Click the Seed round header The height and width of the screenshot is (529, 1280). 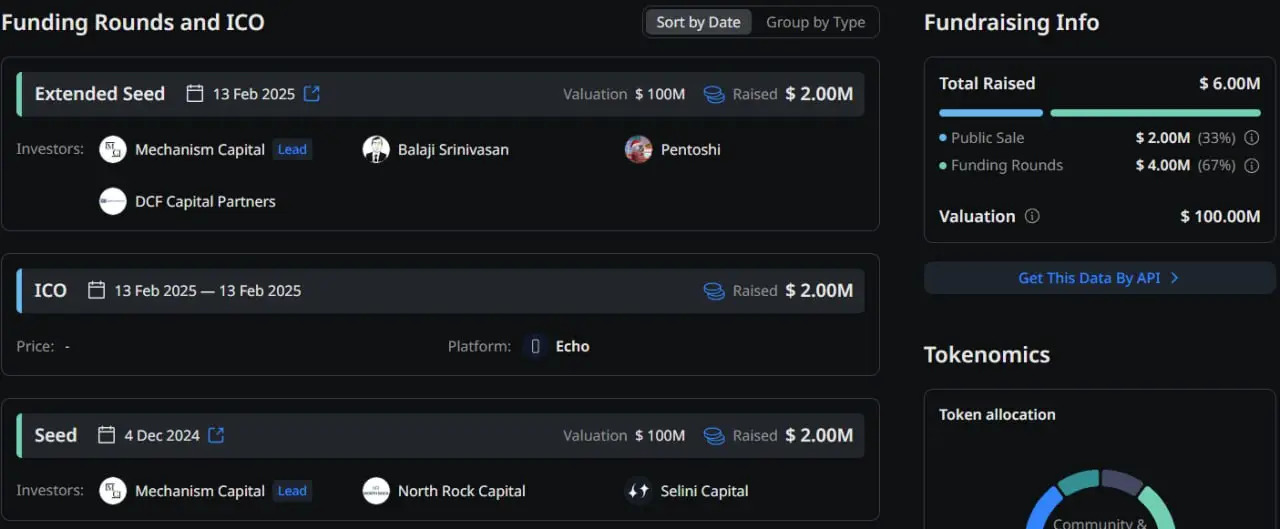(x=56, y=435)
